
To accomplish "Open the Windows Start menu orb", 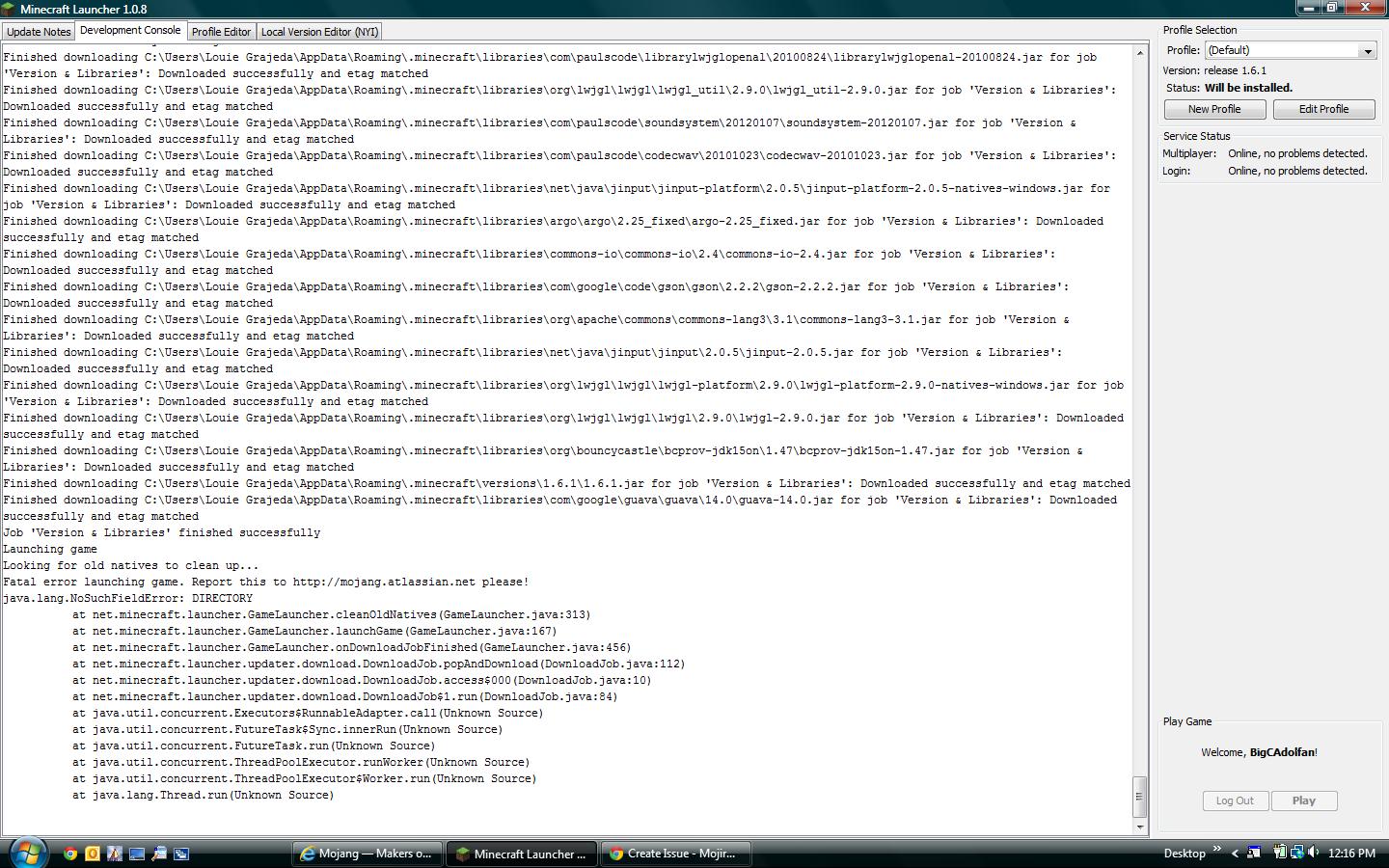I will pyautogui.click(x=27, y=853).
